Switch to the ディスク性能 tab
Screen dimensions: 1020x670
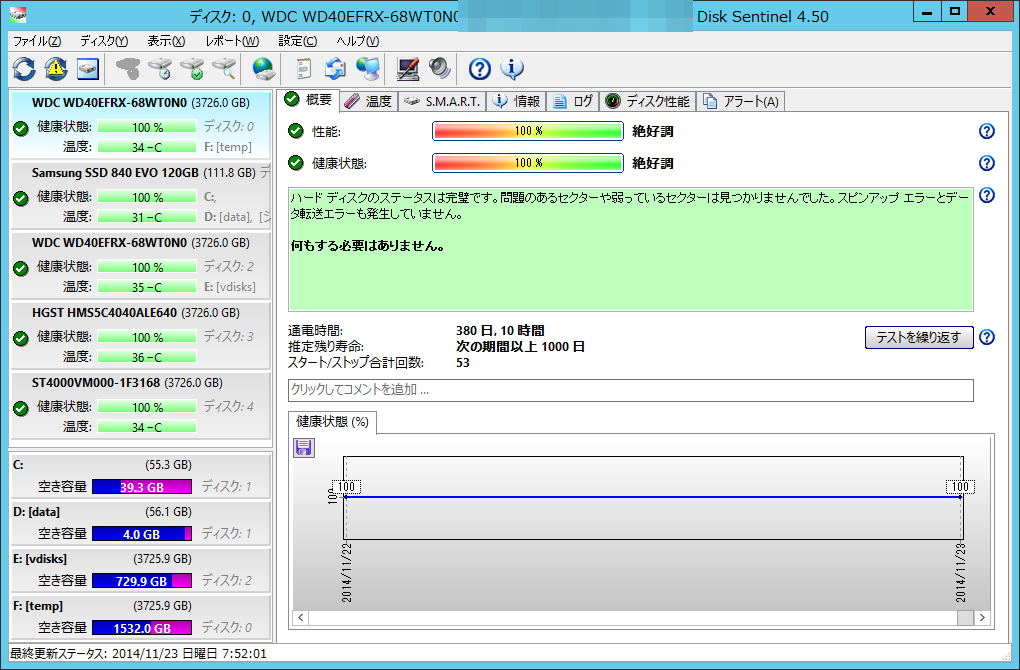648,101
